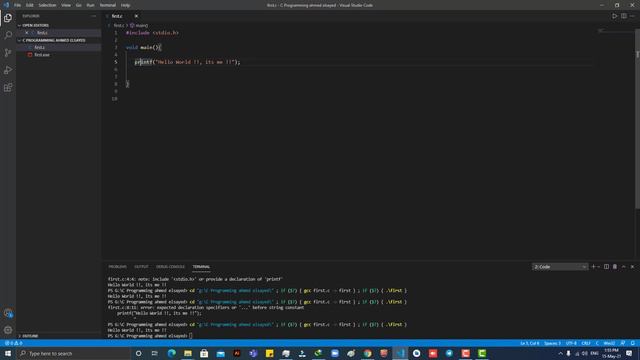Open the Windows Start menu
The width and height of the screenshot is (640, 360).
coord(8,353)
